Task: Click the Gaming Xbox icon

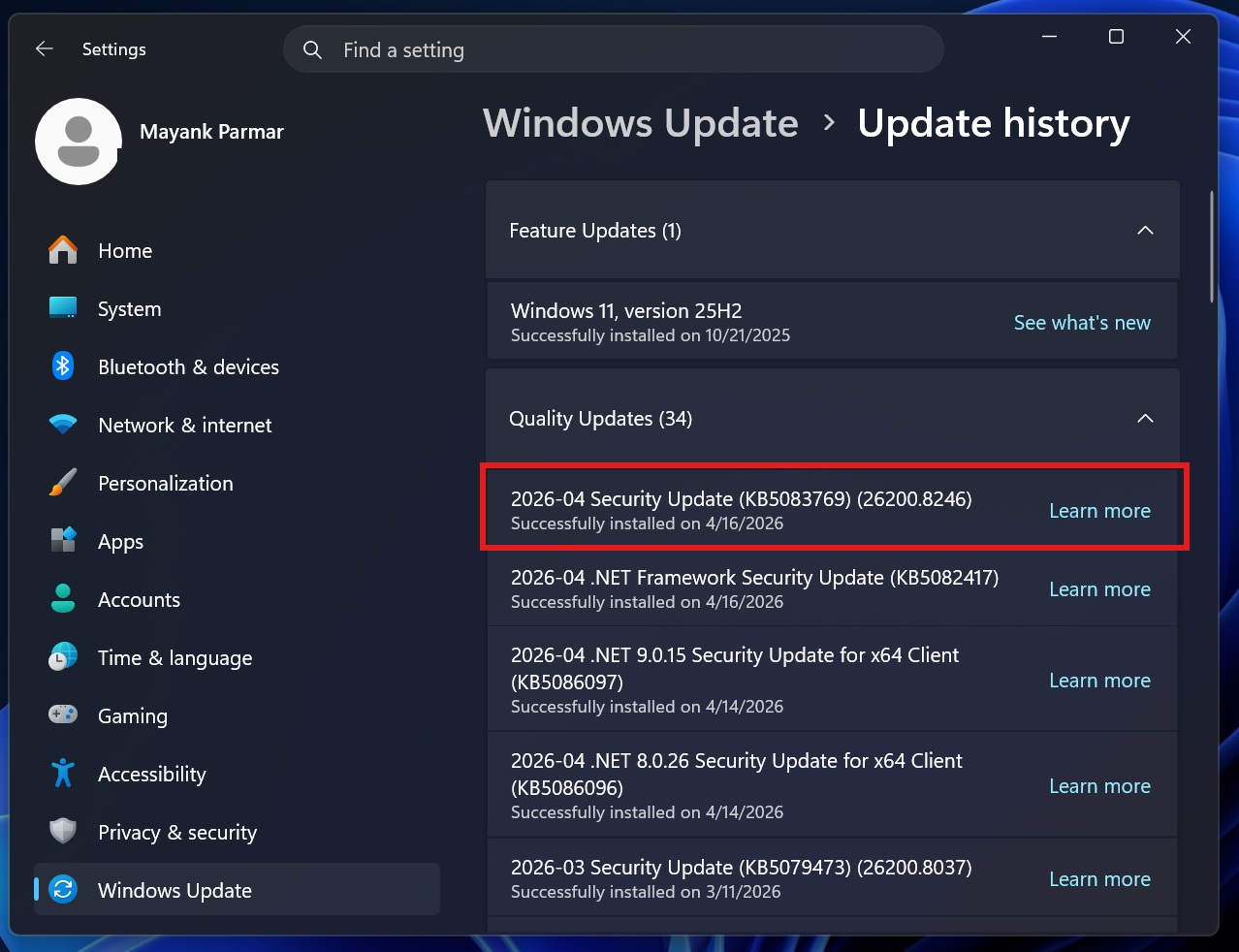Action: pos(62,715)
